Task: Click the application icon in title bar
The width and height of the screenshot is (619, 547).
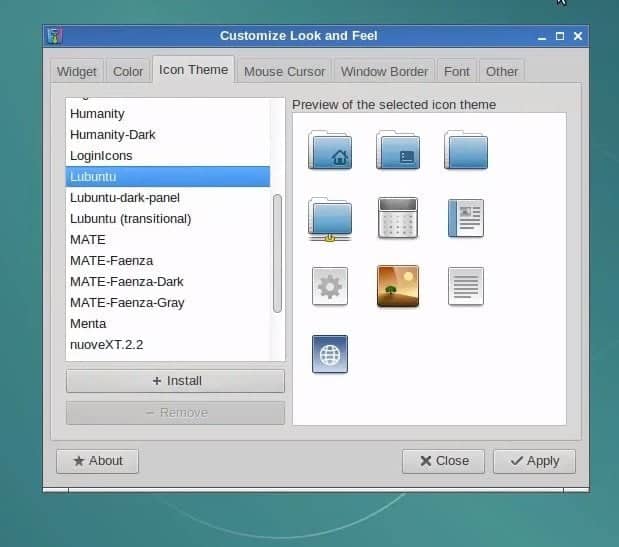Action: coord(54,36)
